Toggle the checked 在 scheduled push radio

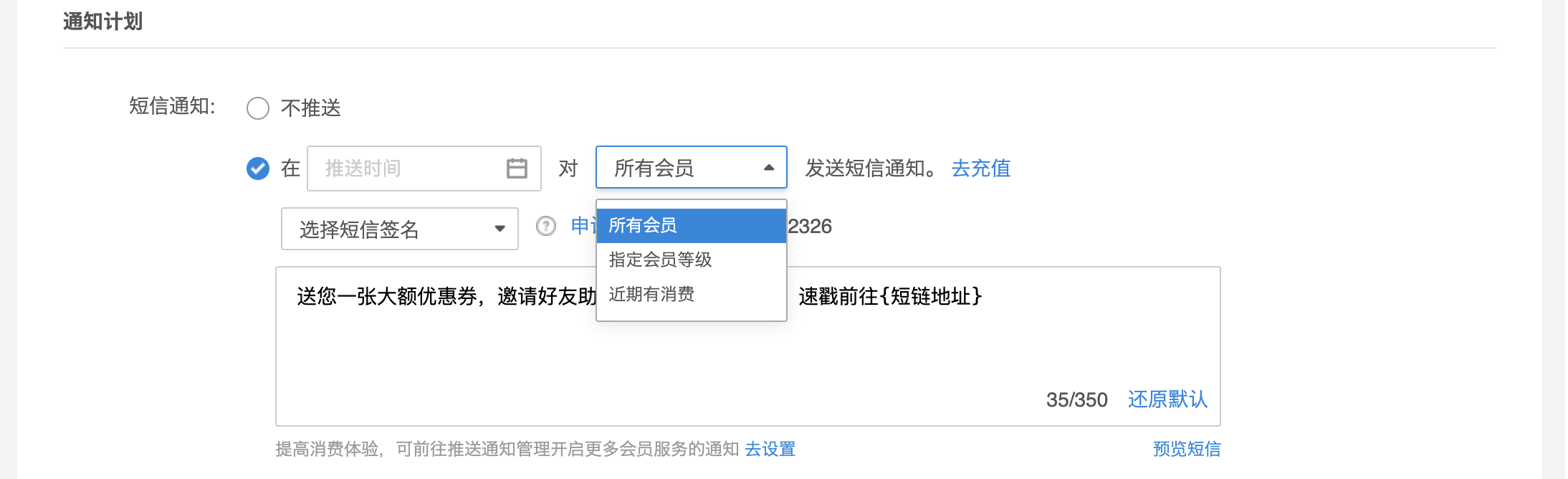pyautogui.click(x=258, y=169)
